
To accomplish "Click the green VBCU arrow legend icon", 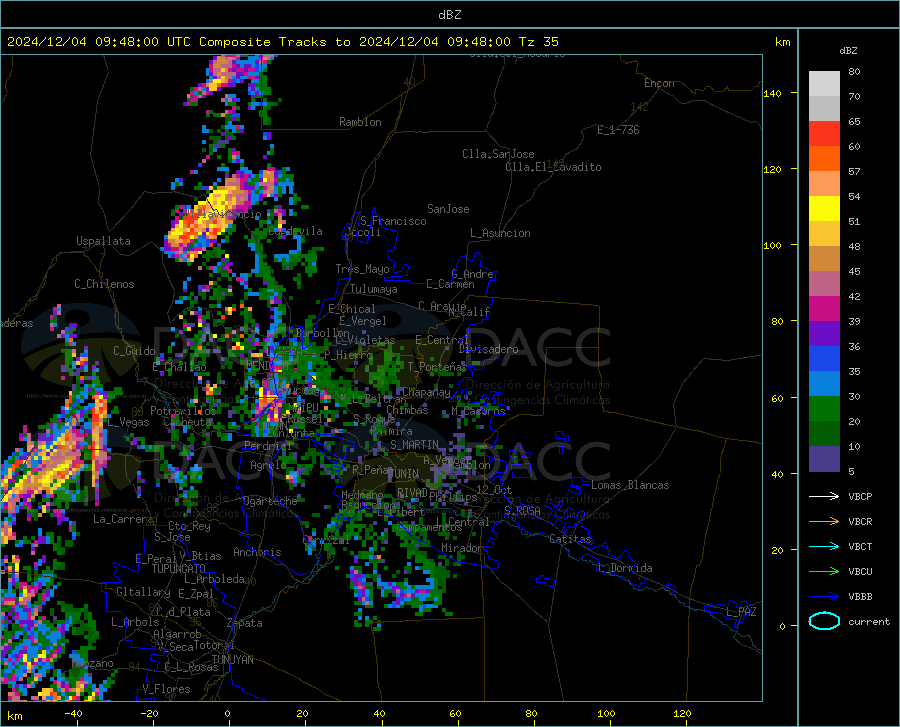I will [824, 572].
